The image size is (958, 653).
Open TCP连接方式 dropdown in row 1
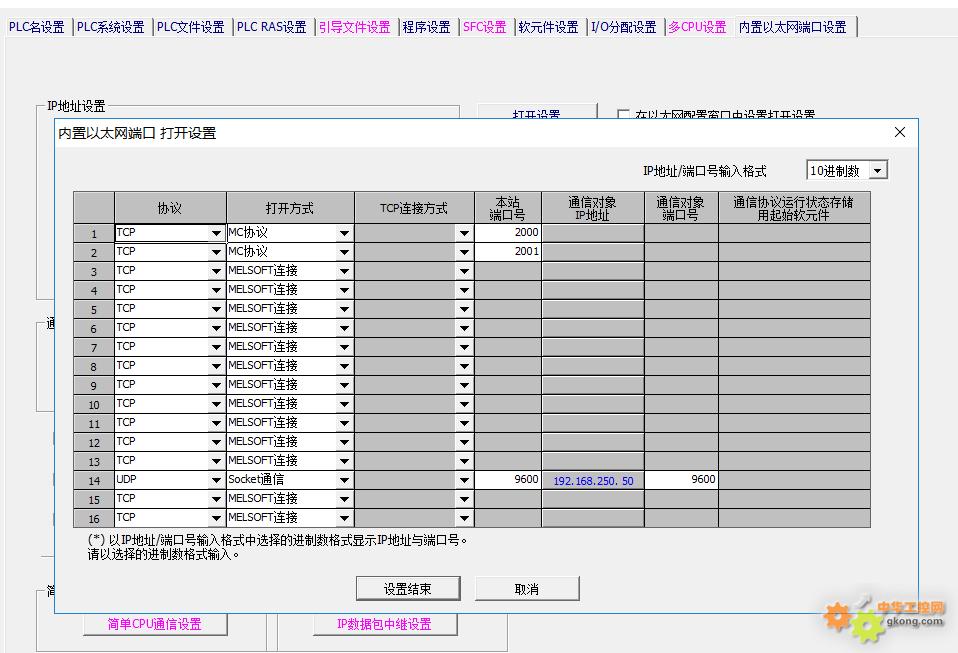click(464, 233)
